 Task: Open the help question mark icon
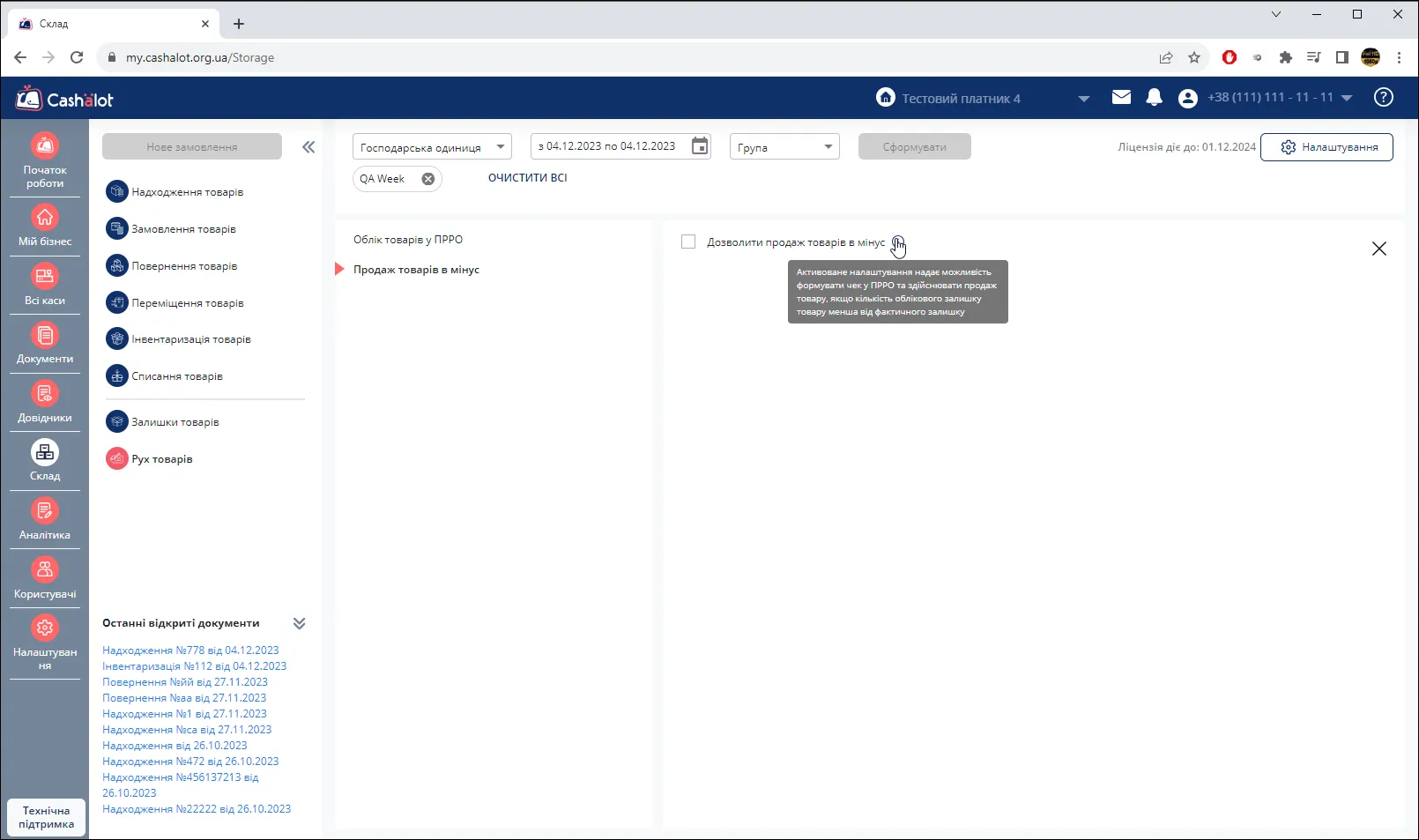pyautogui.click(x=1384, y=98)
